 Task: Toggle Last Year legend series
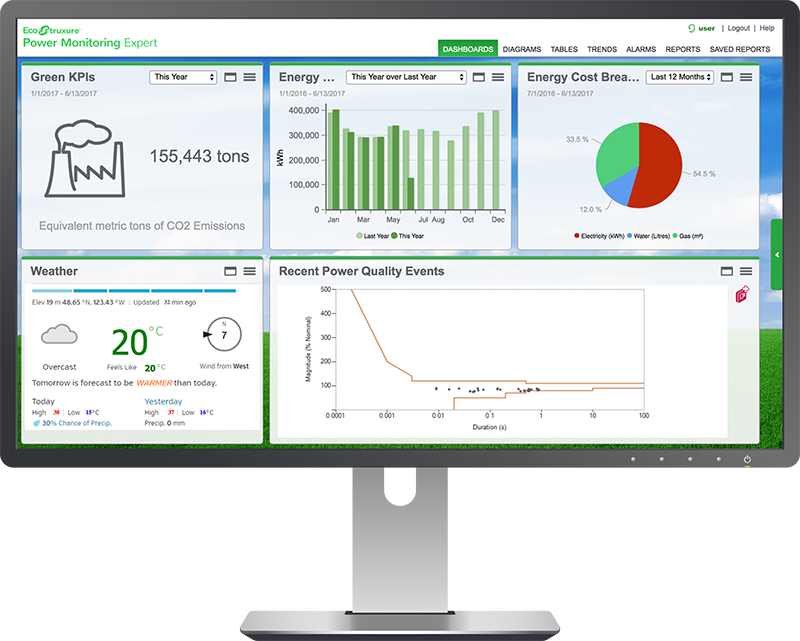(x=373, y=236)
